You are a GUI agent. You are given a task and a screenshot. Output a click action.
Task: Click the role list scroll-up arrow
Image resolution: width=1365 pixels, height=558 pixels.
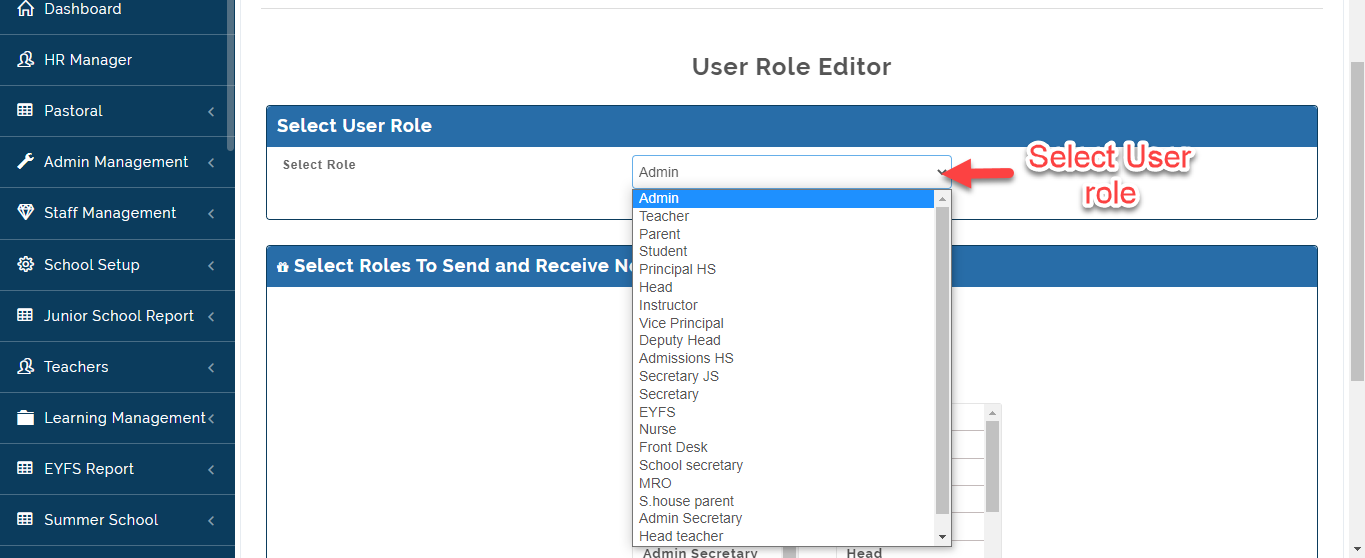942,198
